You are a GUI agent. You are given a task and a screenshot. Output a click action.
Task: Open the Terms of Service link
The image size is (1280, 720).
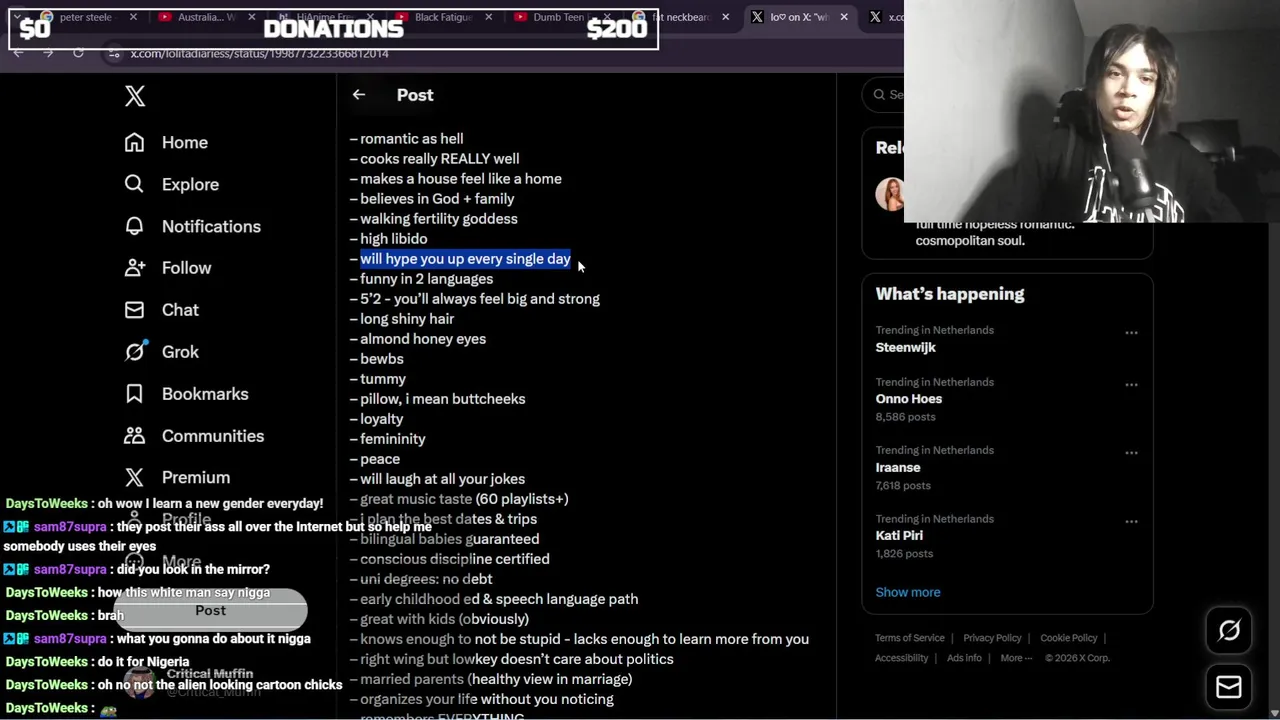(910, 638)
